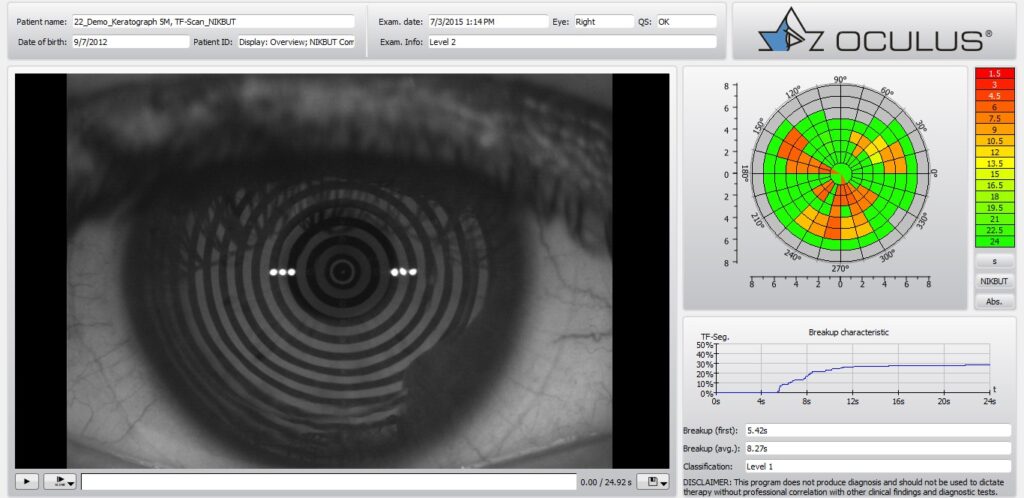Click the red 1.5 color legend swatch

click(993, 74)
